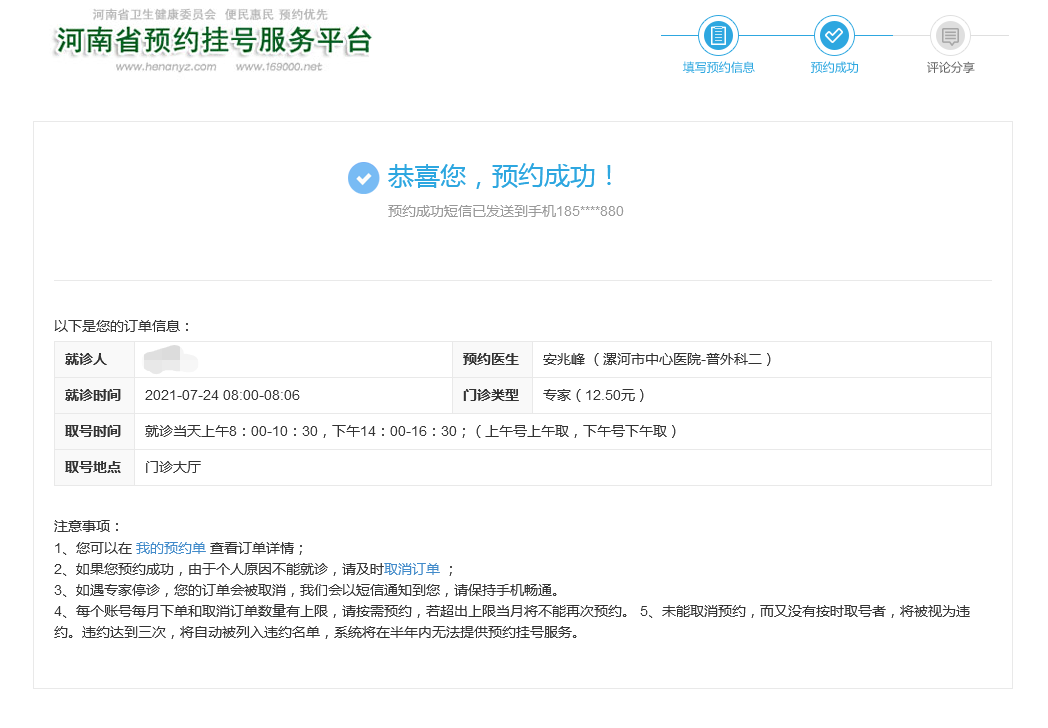Viewport: 1048px width, 728px height.
Task: Click the 恭喜您，预约成功 heading
Action: pyautogui.click(x=504, y=177)
